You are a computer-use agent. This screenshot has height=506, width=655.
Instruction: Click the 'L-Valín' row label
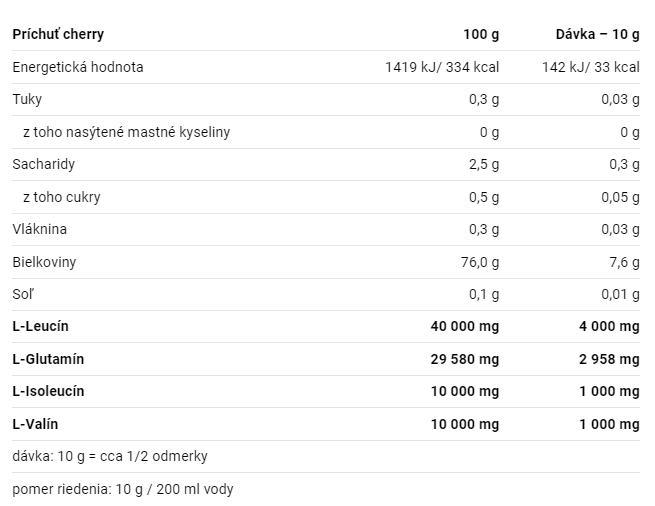click(35, 424)
